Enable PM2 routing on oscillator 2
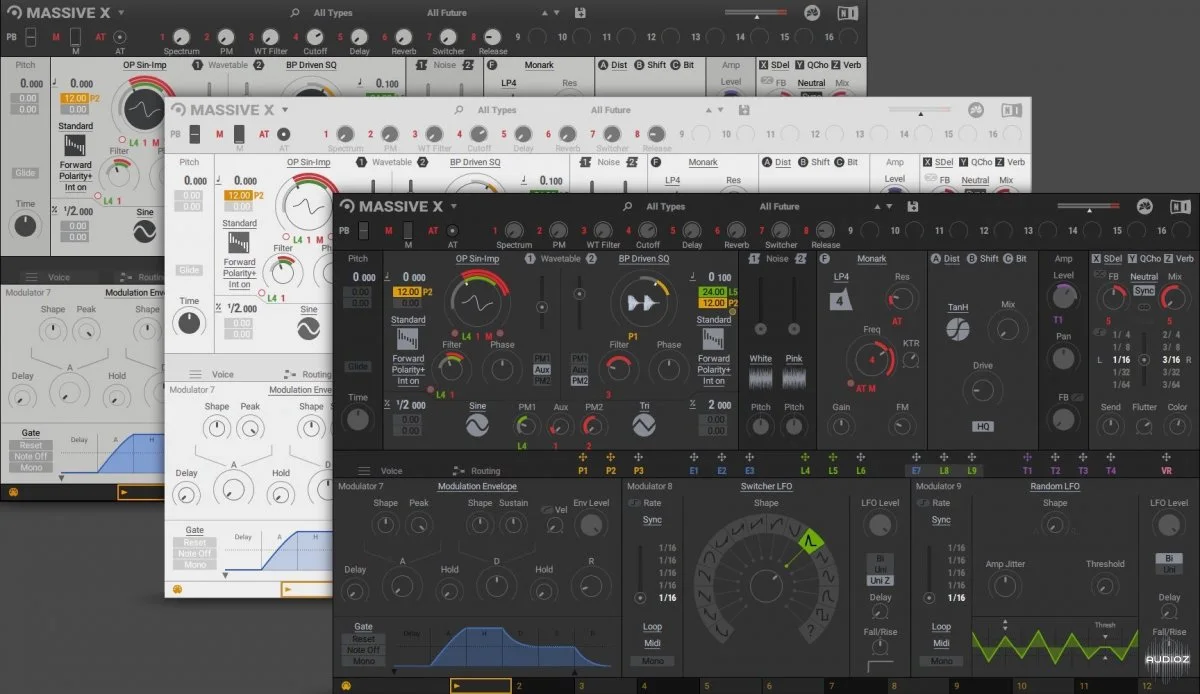 pos(578,381)
